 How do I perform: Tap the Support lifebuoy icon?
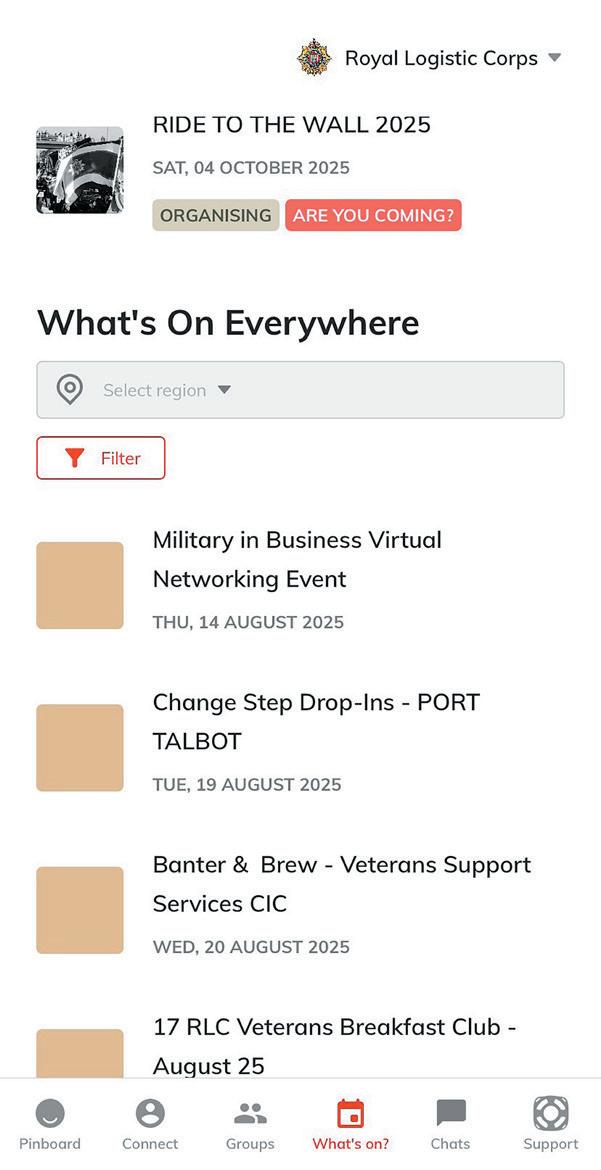pos(550,1113)
